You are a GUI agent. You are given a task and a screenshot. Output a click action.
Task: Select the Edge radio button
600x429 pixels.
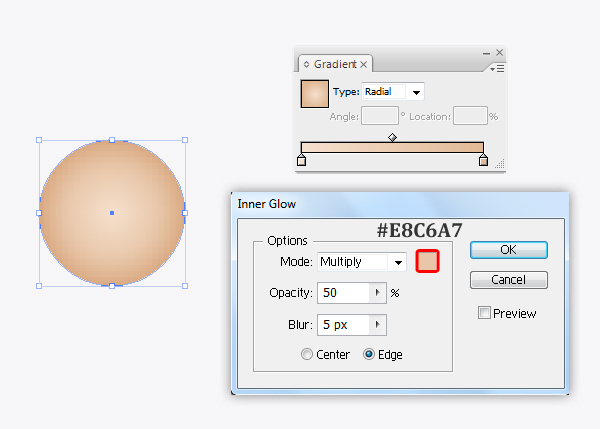369,354
